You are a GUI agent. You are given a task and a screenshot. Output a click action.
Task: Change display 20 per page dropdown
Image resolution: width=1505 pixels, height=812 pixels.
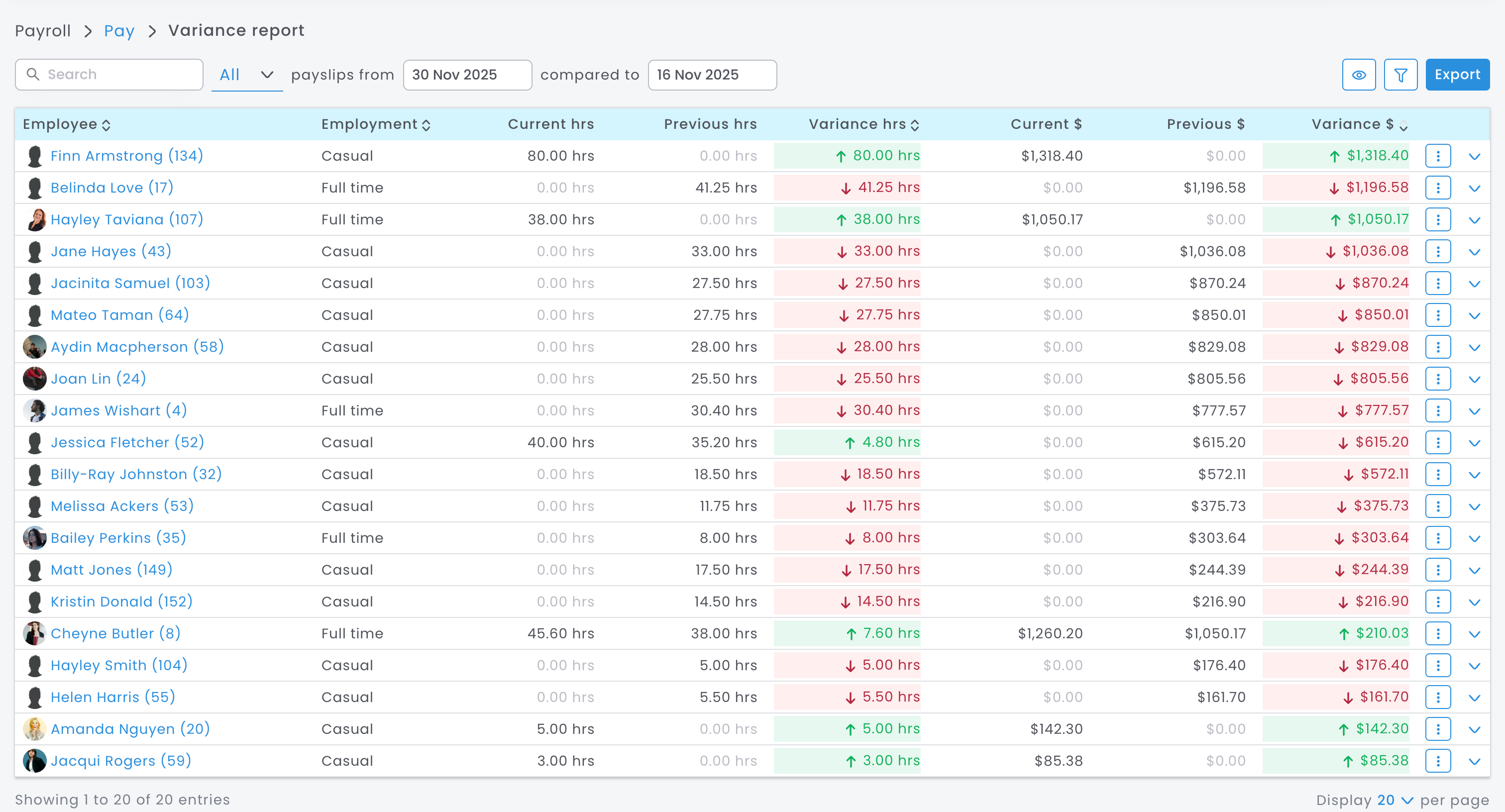(1395, 800)
